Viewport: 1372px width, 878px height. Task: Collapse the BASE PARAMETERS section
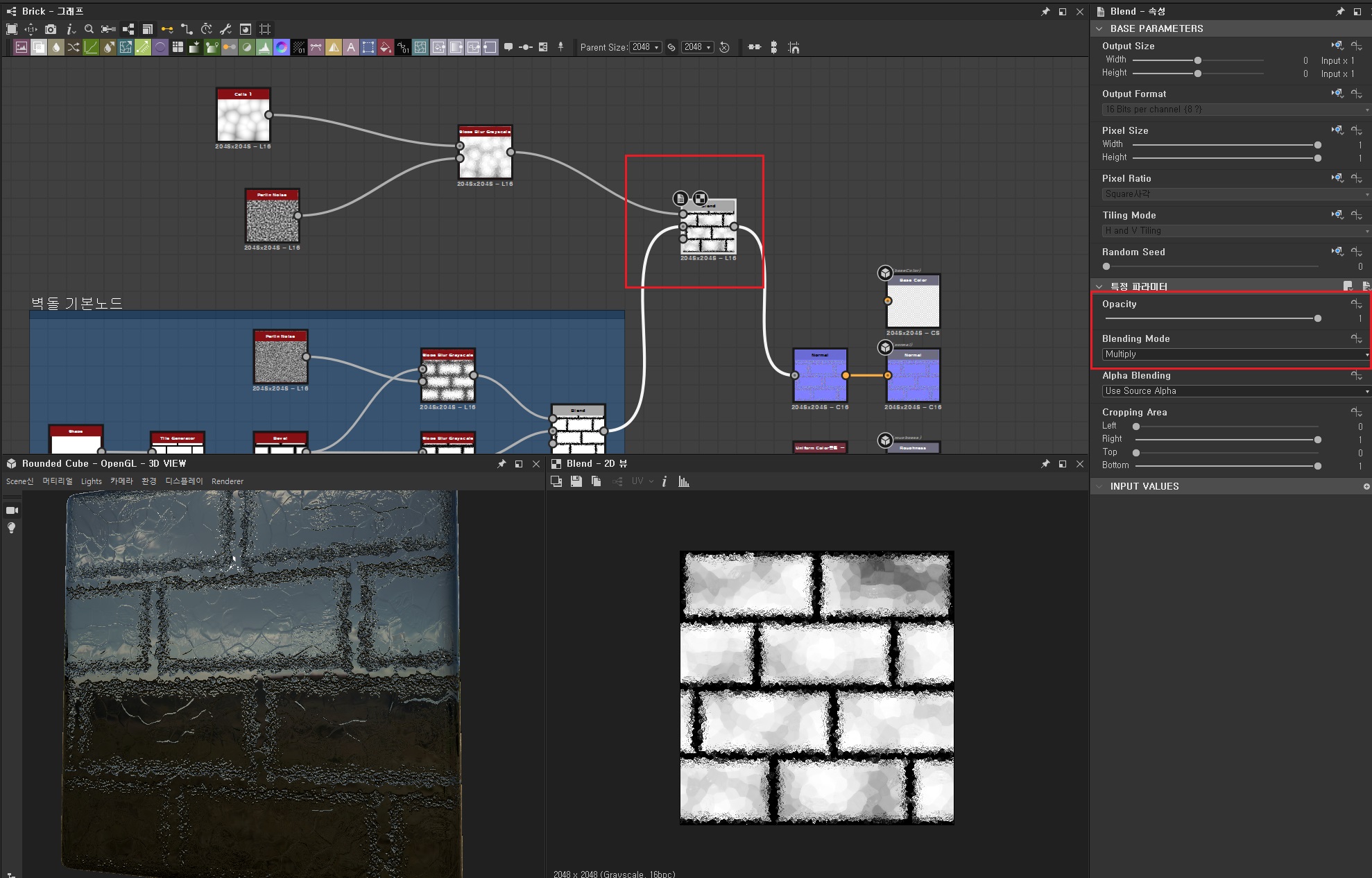pyautogui.click(x=1099, y=28)
